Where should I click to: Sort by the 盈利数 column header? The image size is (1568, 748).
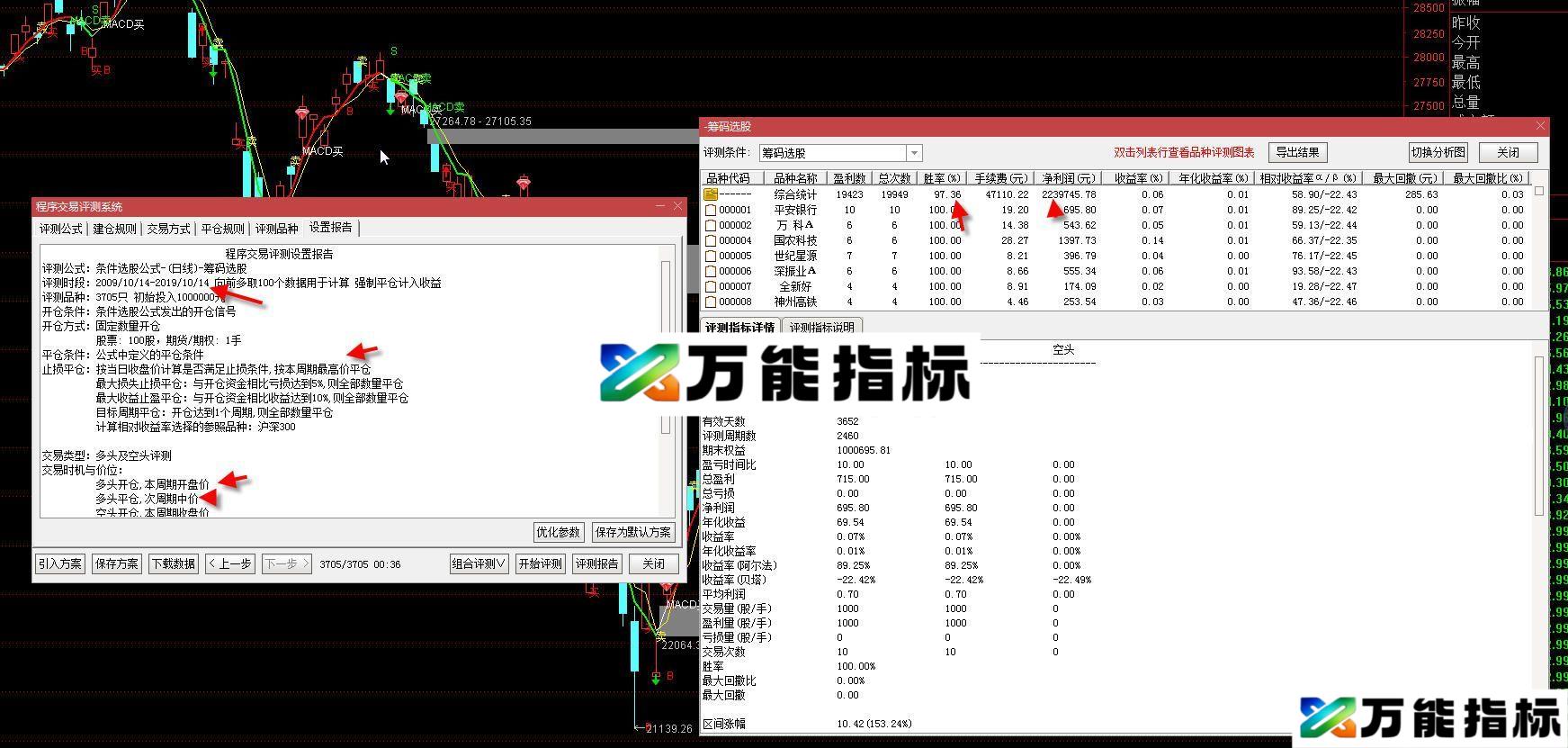click(x=849, y=178)
